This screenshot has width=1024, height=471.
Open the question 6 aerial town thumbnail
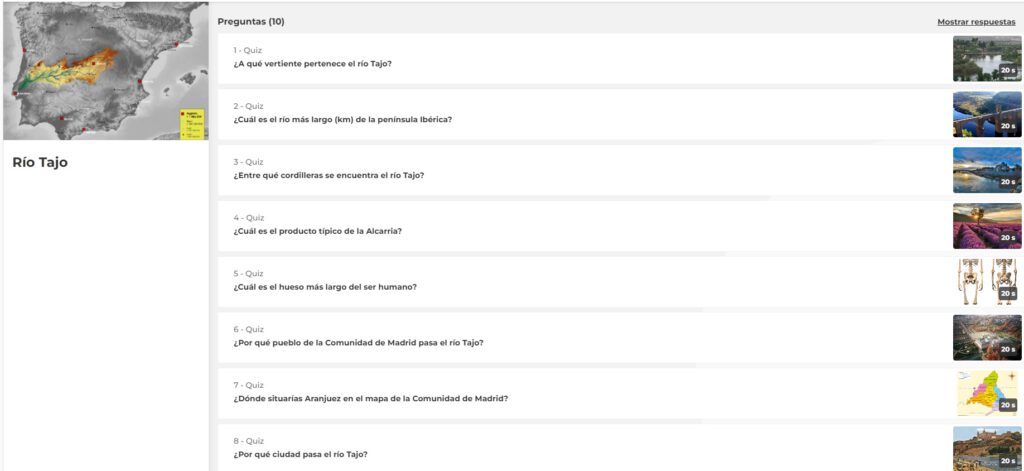[986, 338]
